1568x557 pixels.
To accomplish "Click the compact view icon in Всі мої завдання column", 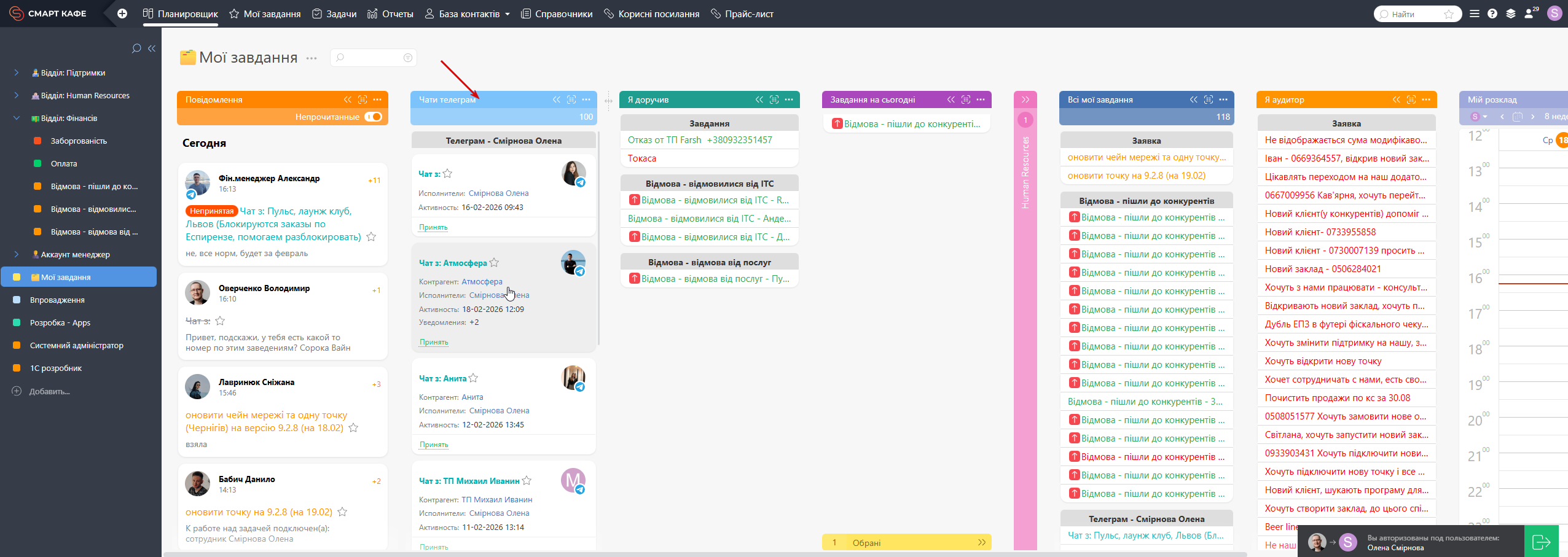I will coord(1209,99).
